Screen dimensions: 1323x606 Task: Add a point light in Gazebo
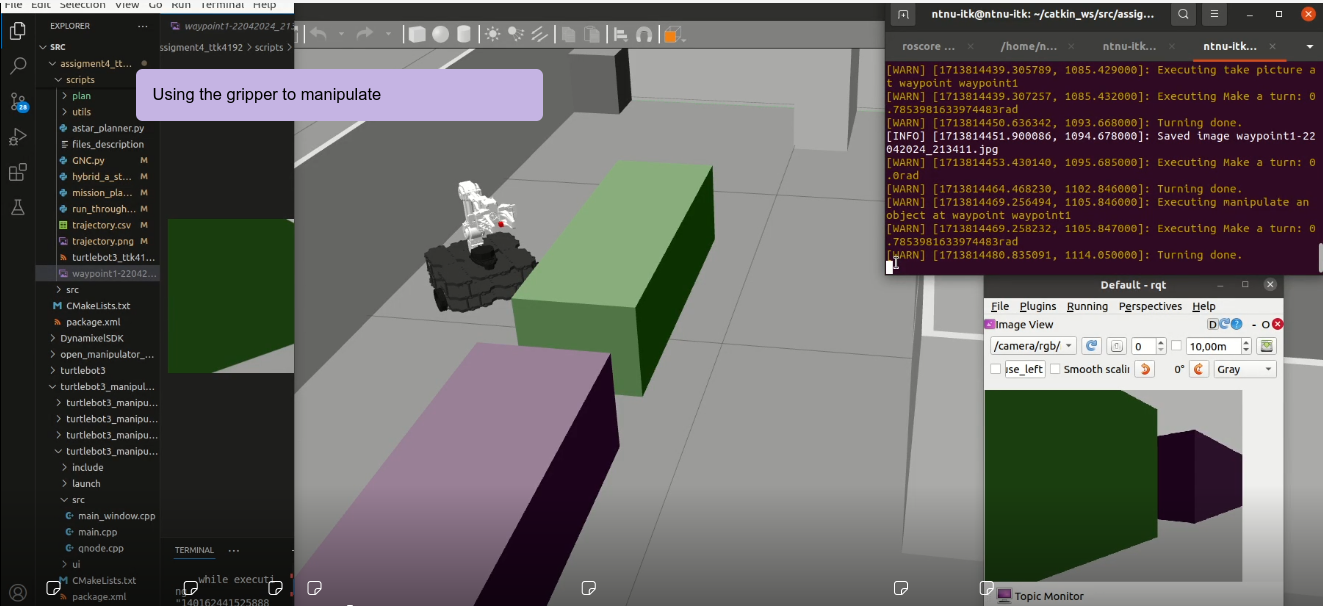coord(493,34)
